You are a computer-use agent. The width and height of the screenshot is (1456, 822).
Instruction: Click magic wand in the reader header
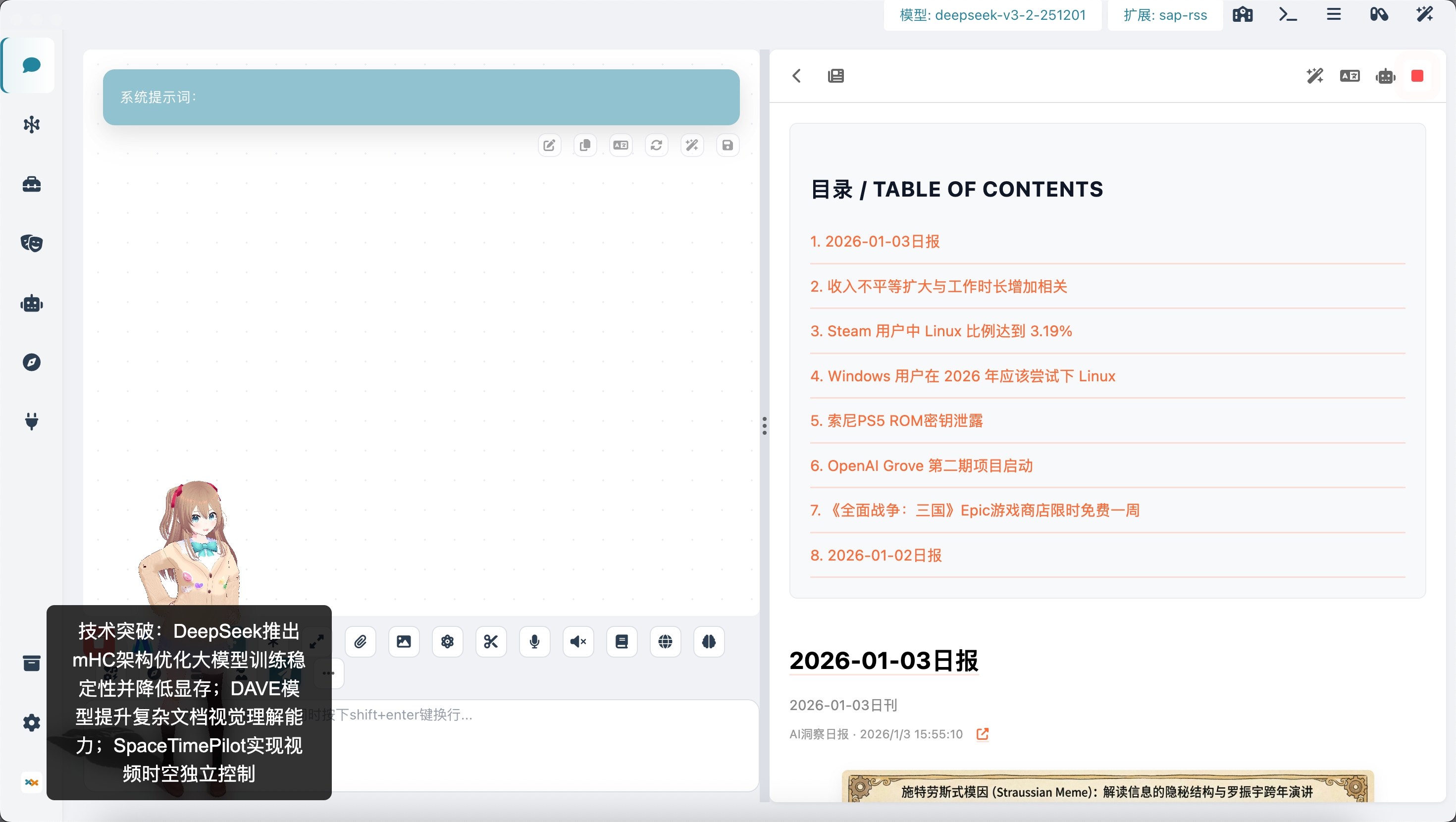(1315, 76)
